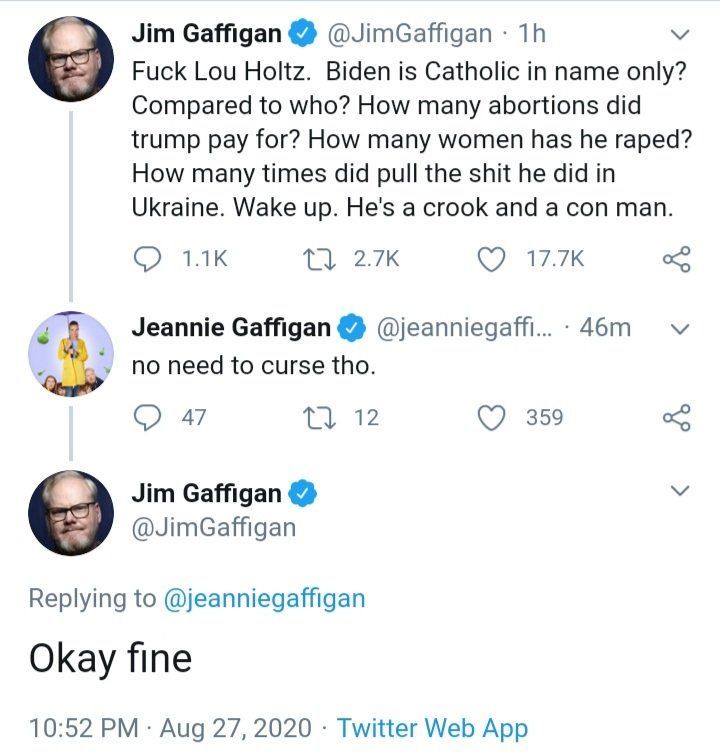Viewport: 720px width, 756px height.
Task: Click the 46m timestamp on Jeannie's tweet
Action: [605, 327]
